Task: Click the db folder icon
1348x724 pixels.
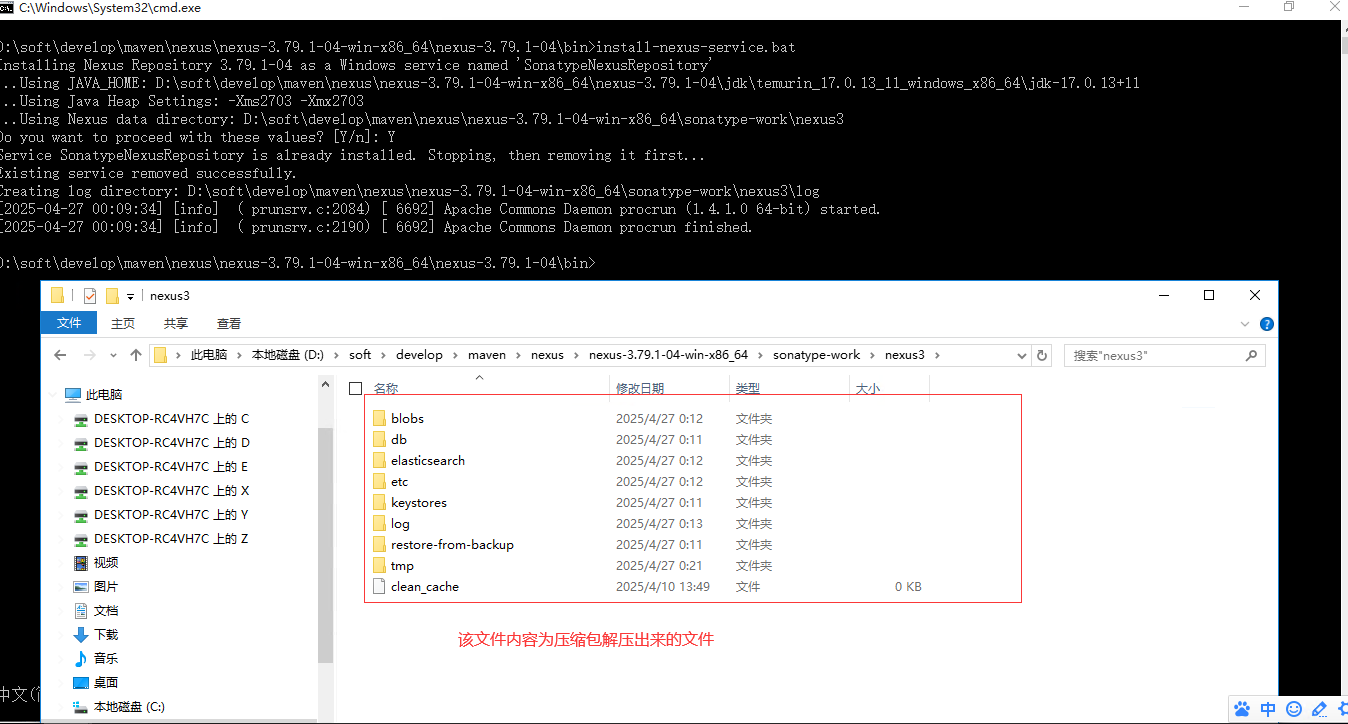Action: click(x=379, y=439)
